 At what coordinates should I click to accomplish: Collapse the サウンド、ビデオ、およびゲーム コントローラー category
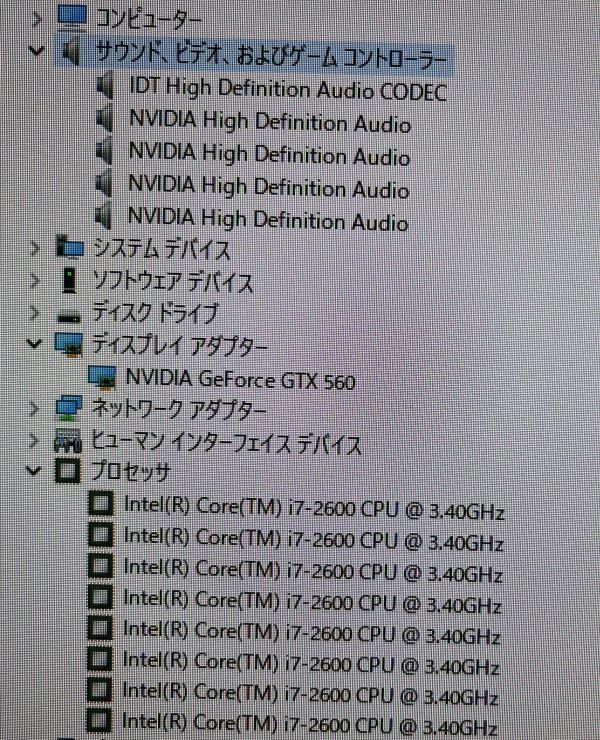(x=37, y=50)
